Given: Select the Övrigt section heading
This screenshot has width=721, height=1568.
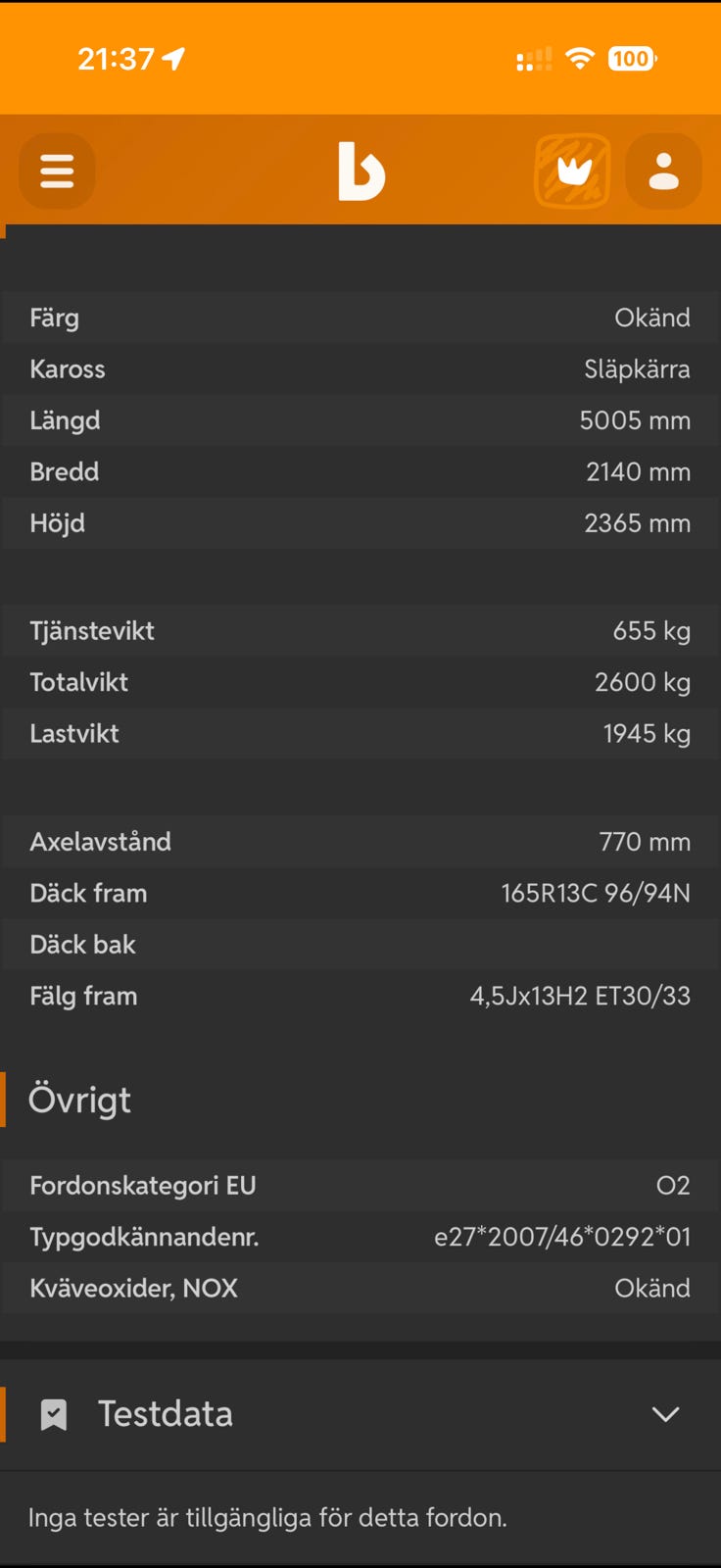Looking at the screenshot, I should pos(80,1100).
